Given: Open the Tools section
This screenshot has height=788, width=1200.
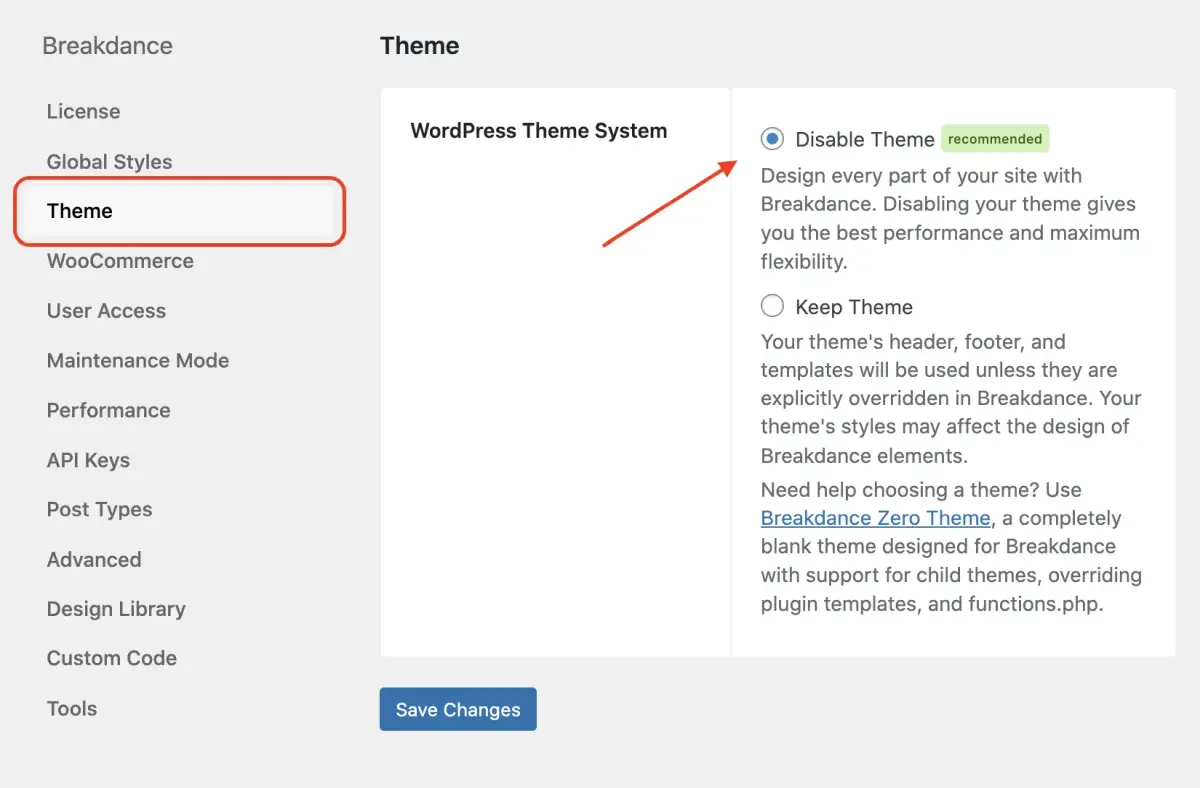Looking at the screenshot, I should (x=72, y=708).
